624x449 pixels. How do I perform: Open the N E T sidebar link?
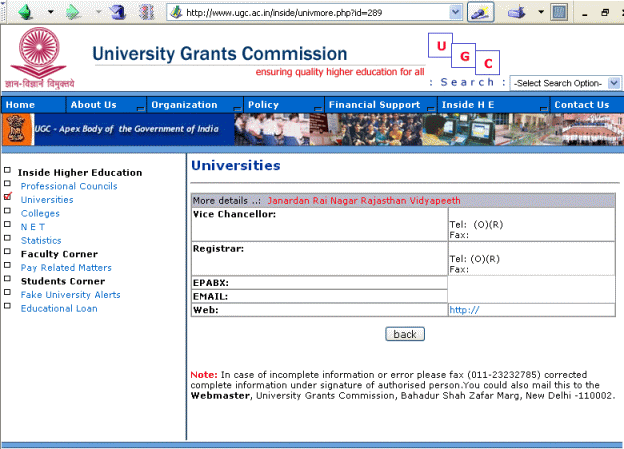coord(33,227)
